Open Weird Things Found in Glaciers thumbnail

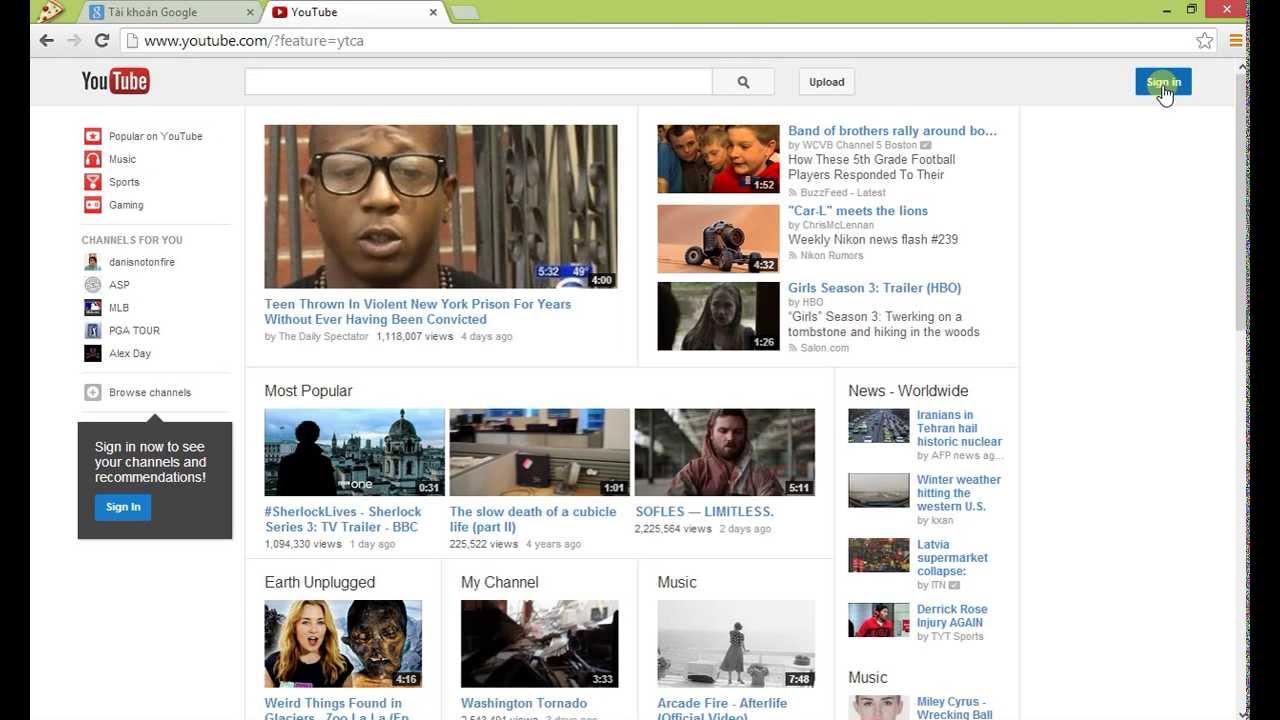pyautogui.click(x=343, y=644)
